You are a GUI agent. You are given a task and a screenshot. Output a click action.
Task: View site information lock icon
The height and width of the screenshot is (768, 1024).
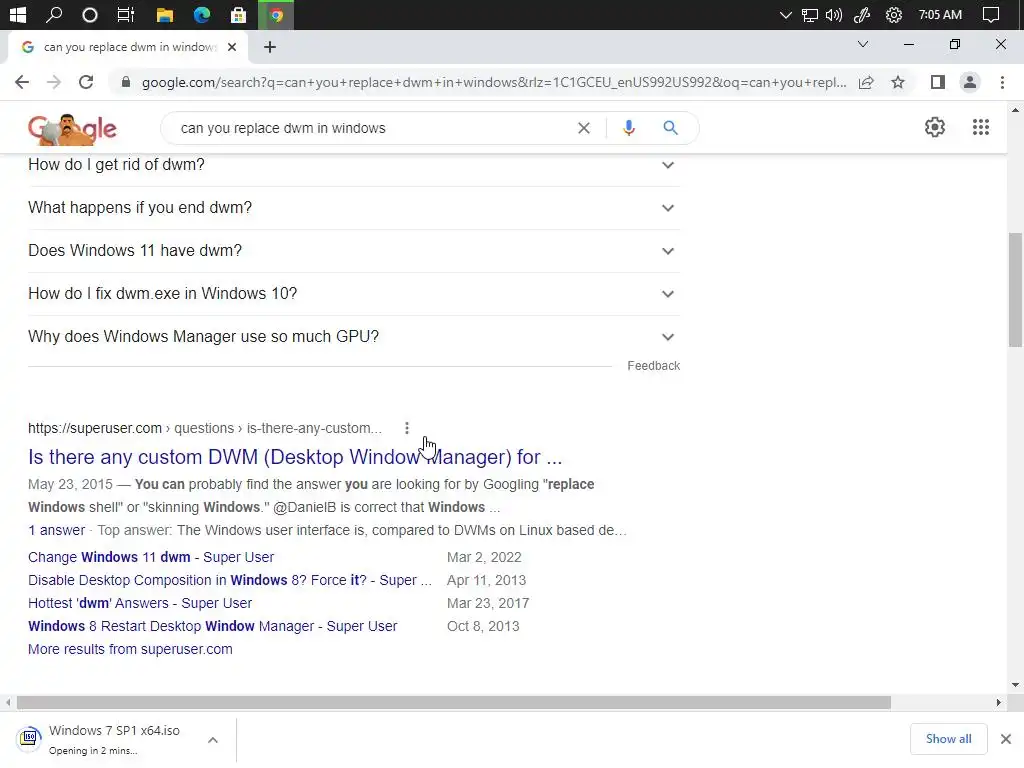tap(126, 82)
